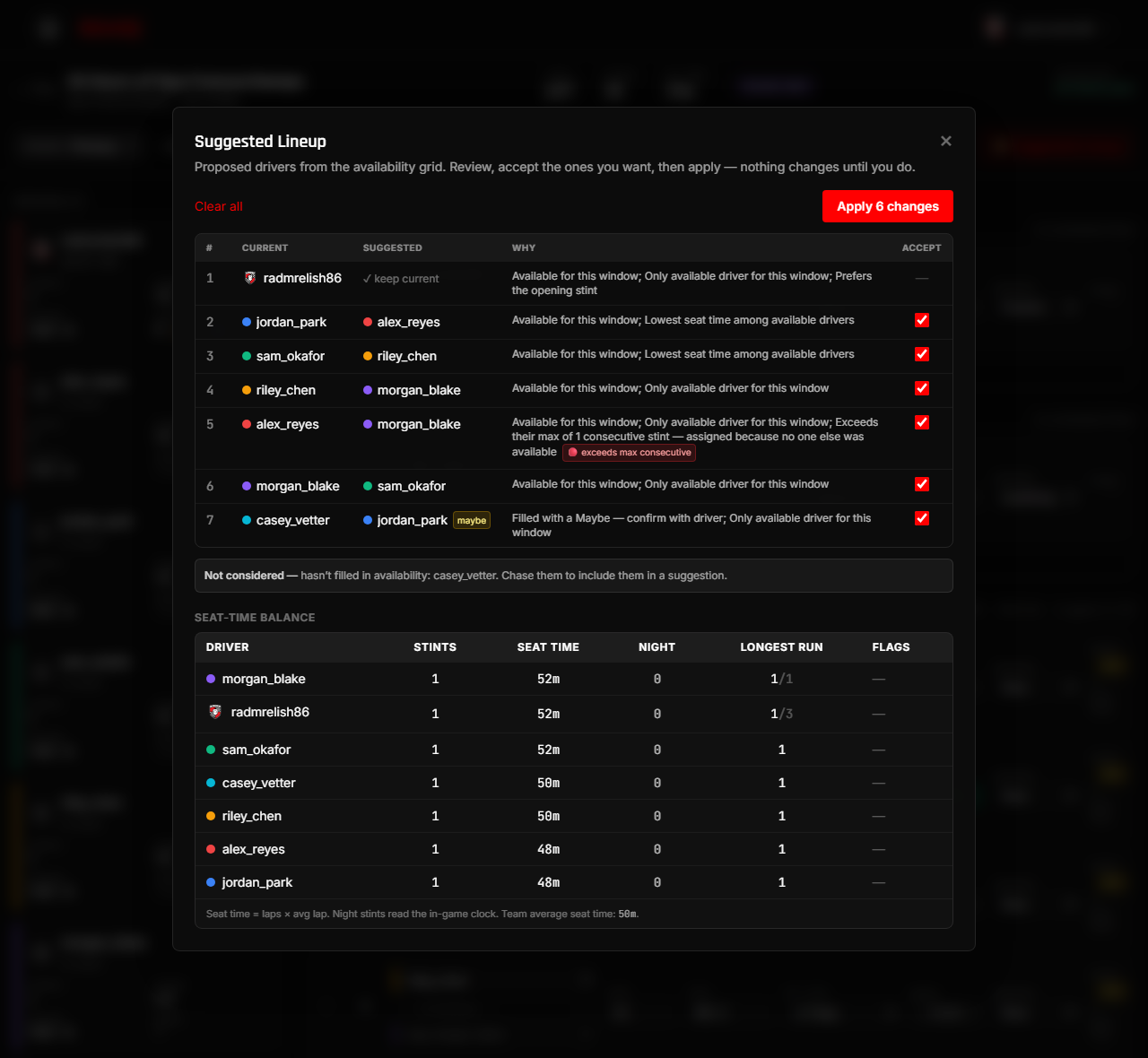This screenshot has width=1148, height=1058.
Task: Toggle accept checkbox for stint 5 row
Action: coord(921,422)
